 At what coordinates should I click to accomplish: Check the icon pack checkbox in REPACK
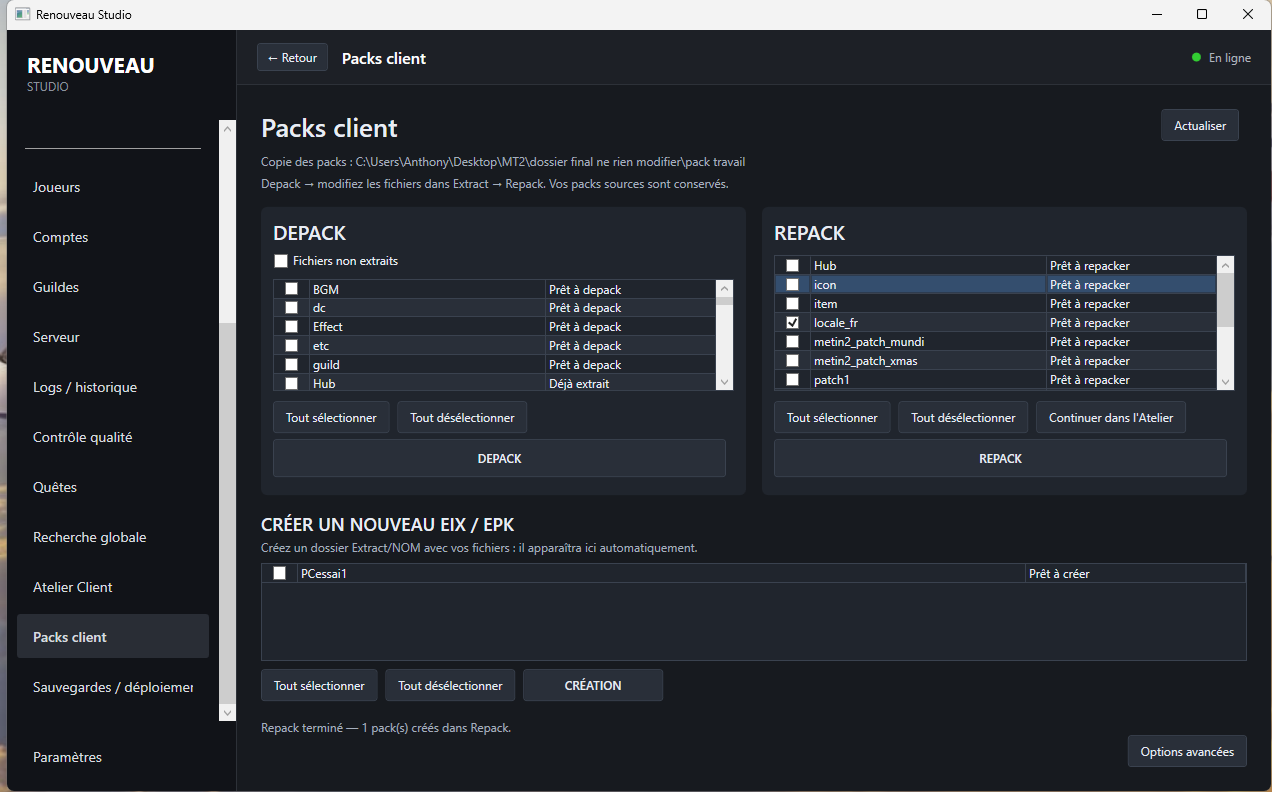click(x=793, y=285)
